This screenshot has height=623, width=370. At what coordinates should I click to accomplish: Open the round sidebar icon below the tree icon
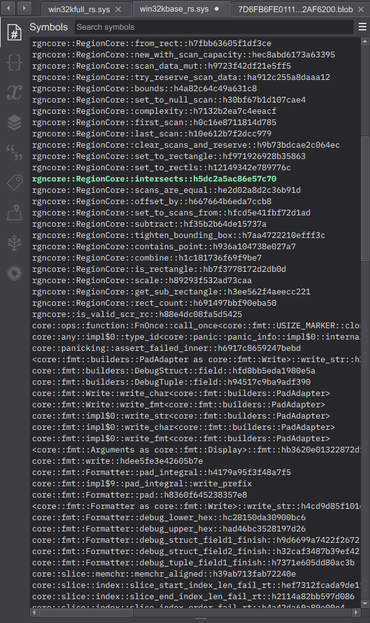14,273
